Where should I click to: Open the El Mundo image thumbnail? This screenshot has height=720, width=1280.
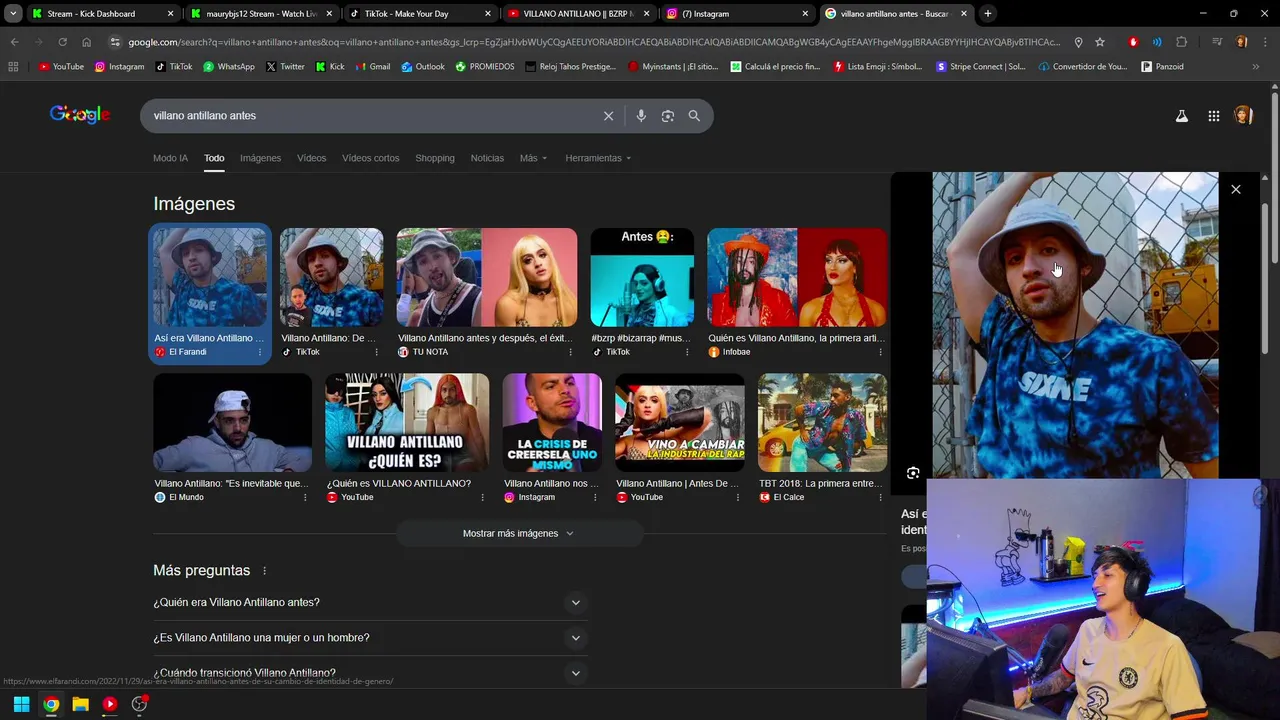tap(232, 422)
